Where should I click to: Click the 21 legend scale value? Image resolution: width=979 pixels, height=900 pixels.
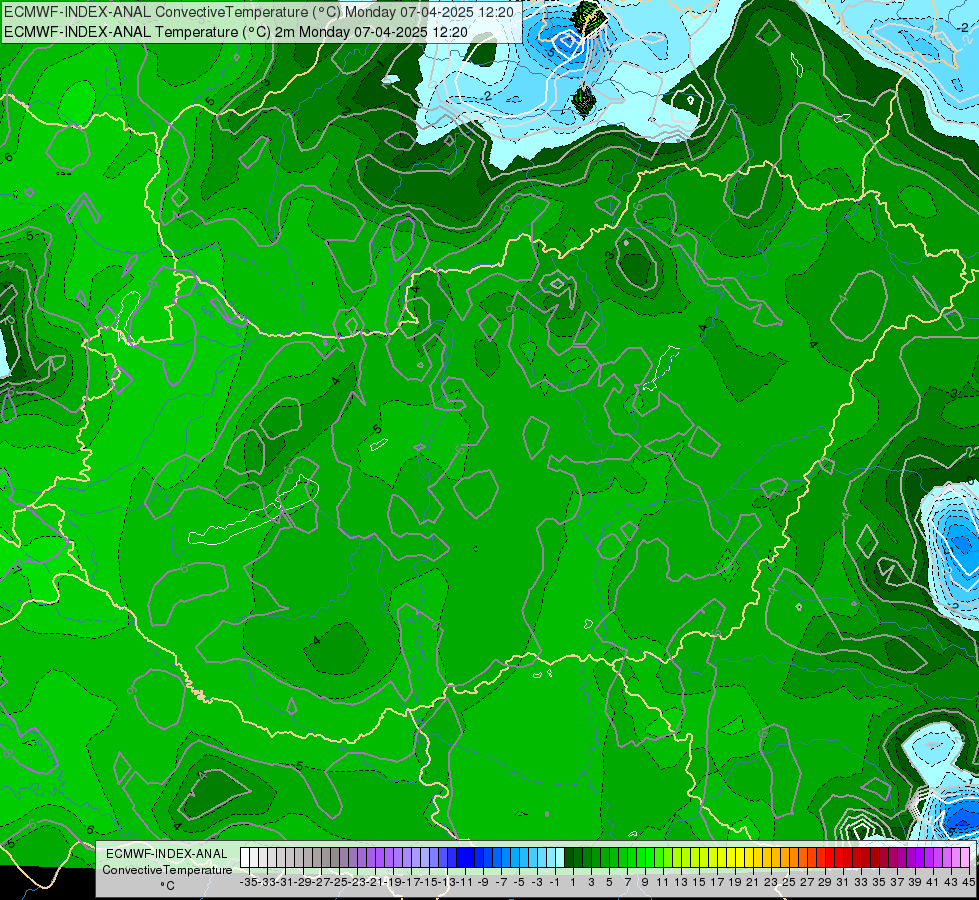(752, 882)
